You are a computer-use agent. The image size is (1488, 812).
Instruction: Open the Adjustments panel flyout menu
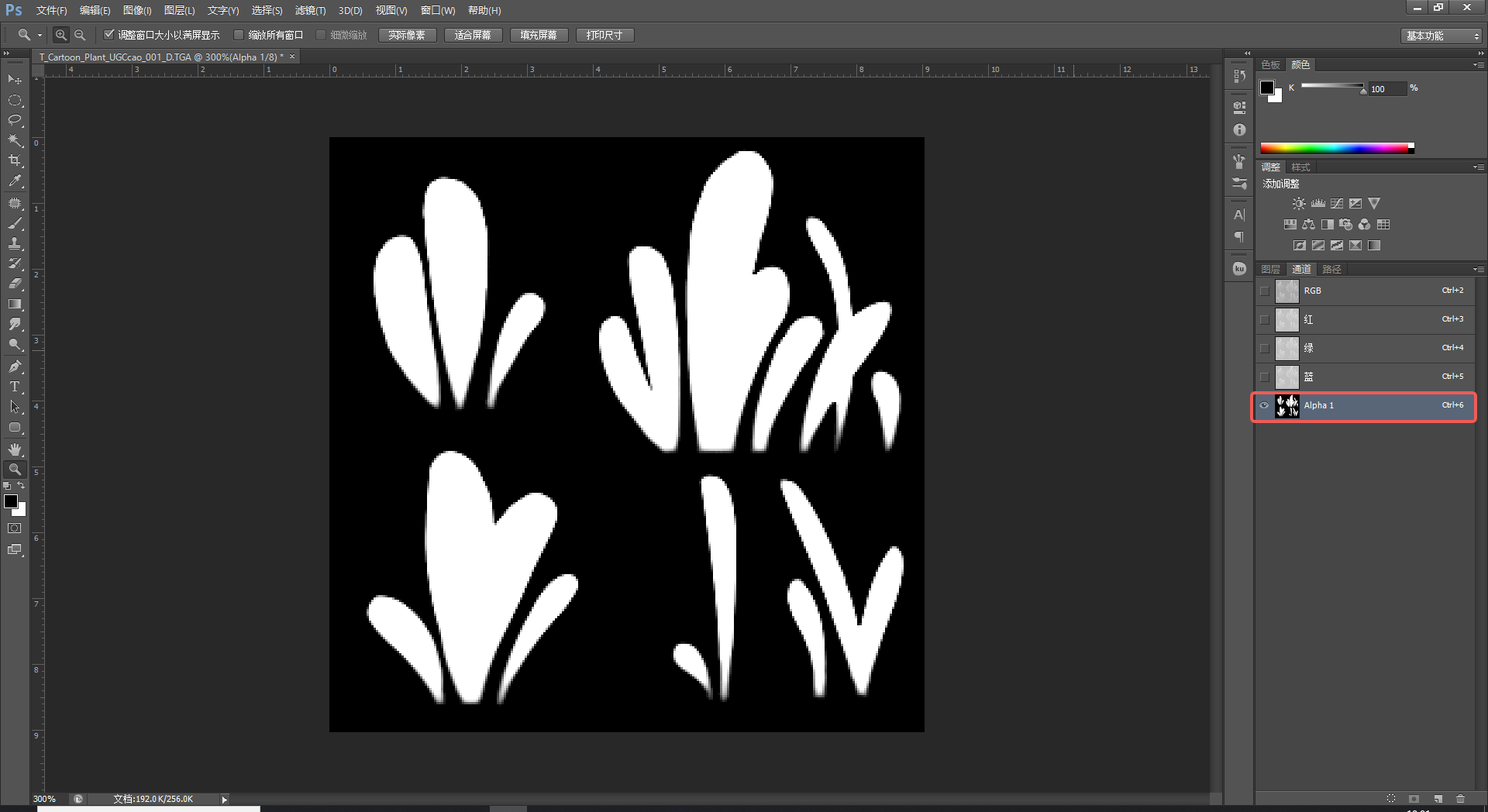click(x=1479, y=167)
